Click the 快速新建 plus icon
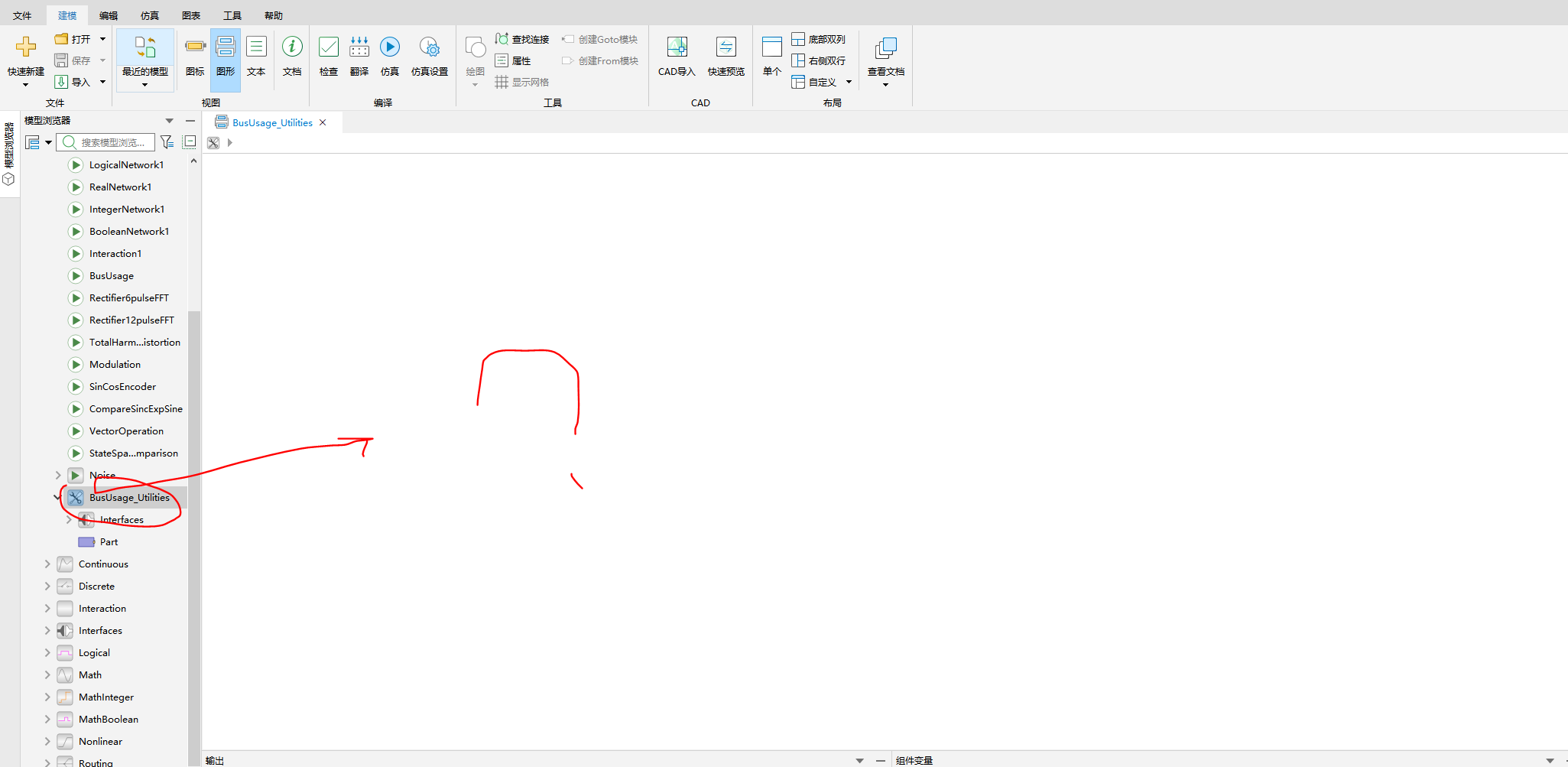This screenshot has width=1568, height=767. click(x=26, y=47)
